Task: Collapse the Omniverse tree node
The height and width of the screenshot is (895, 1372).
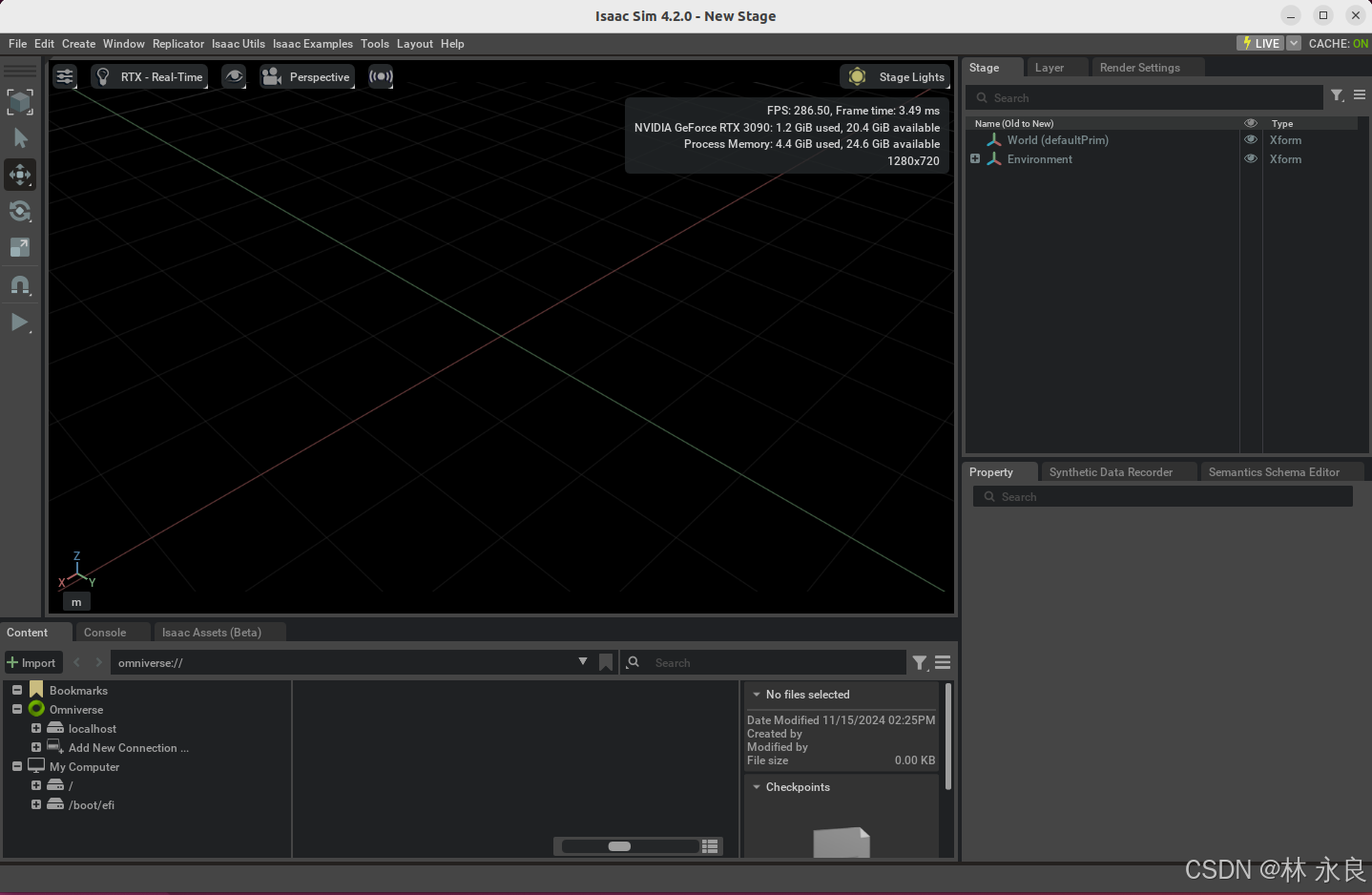Action: pyautogui.click(x=17, y=709)
